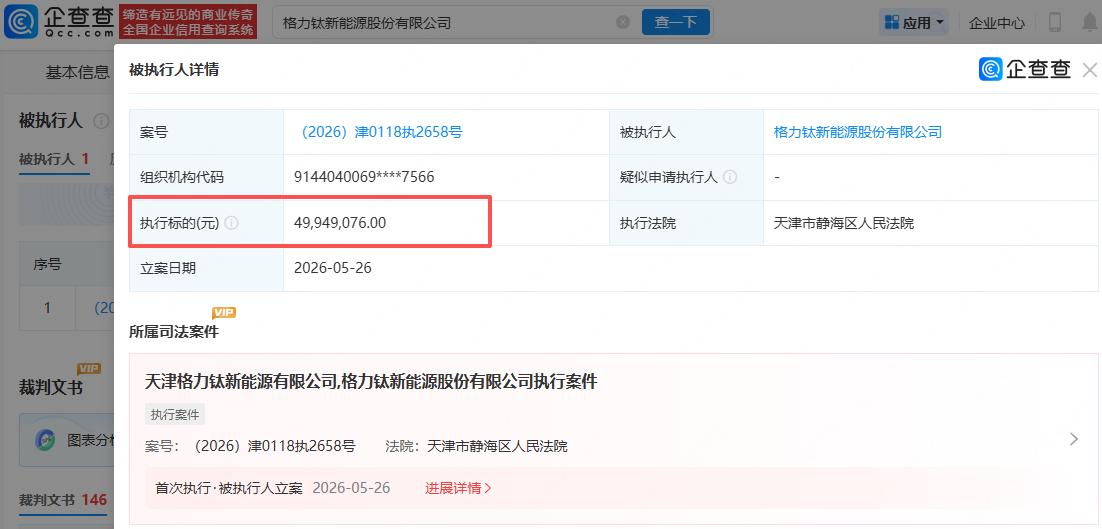
Task: Switch to the 基本信息 tab
Action: pyautogui.click(x=77, y=72)
